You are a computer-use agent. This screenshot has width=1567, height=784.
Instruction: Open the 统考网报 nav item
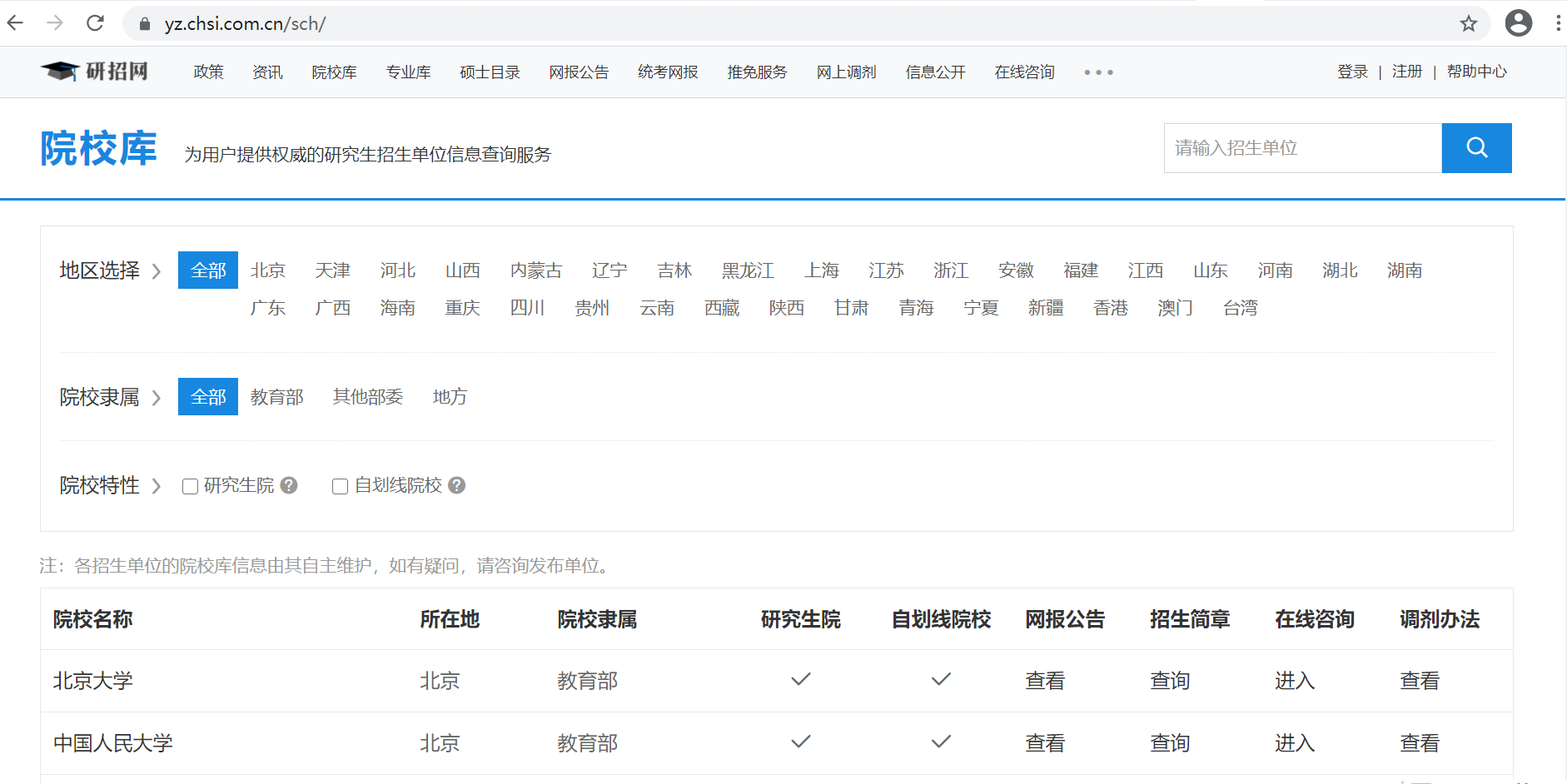click(x=668, y=72)
